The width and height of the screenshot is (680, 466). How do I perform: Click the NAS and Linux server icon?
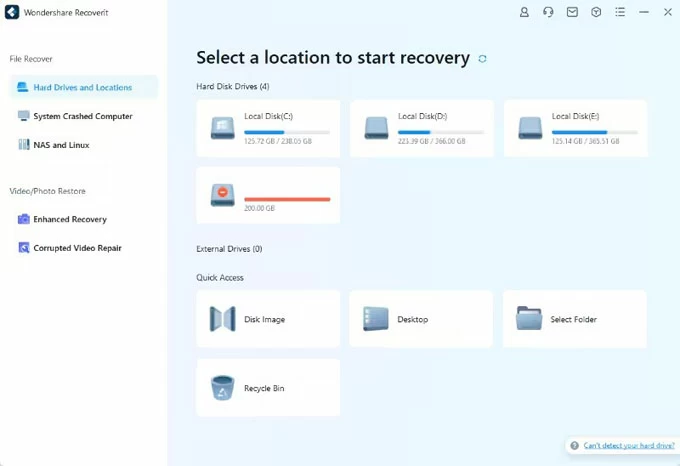(23, 144)
